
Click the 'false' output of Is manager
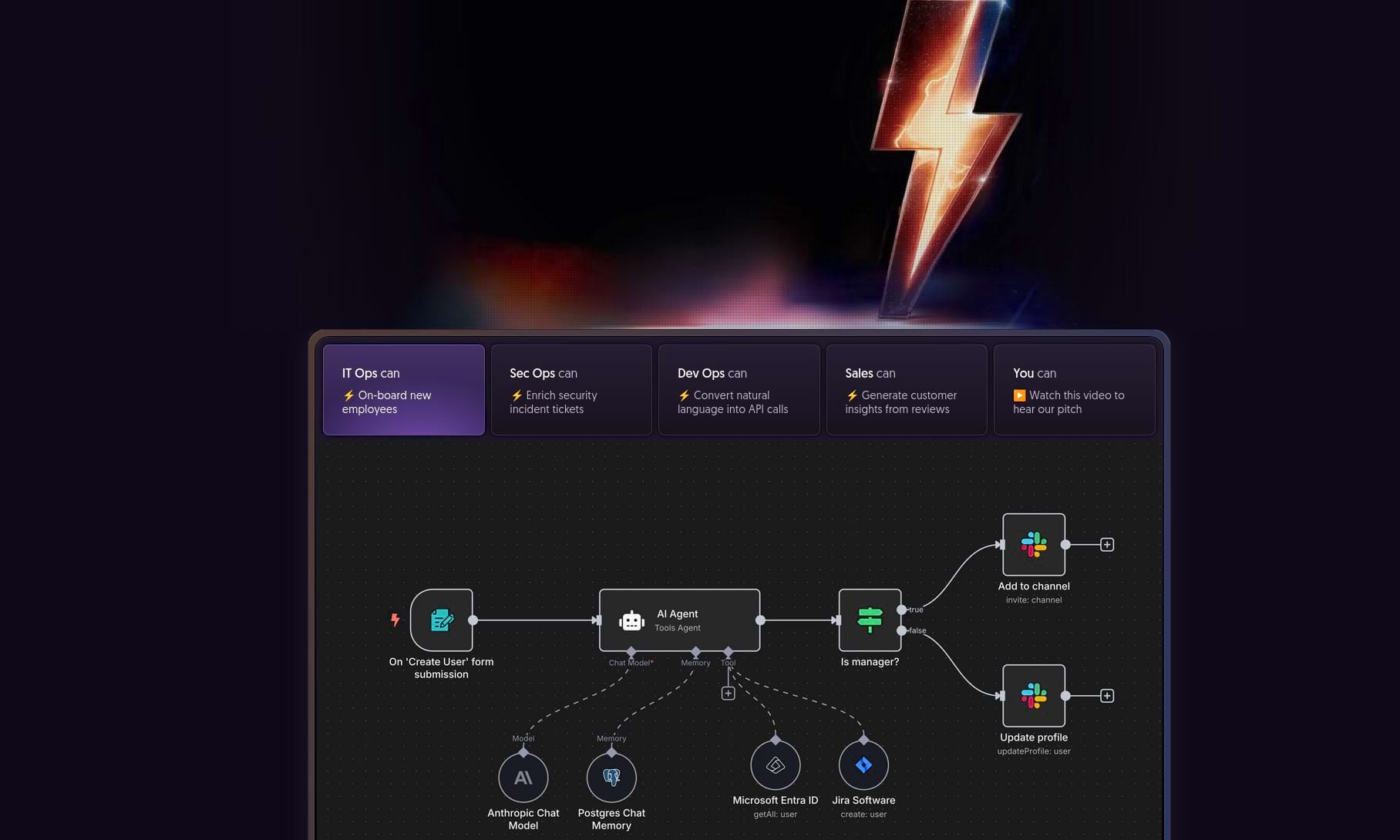pyautogui.click(x=902, y=630)
